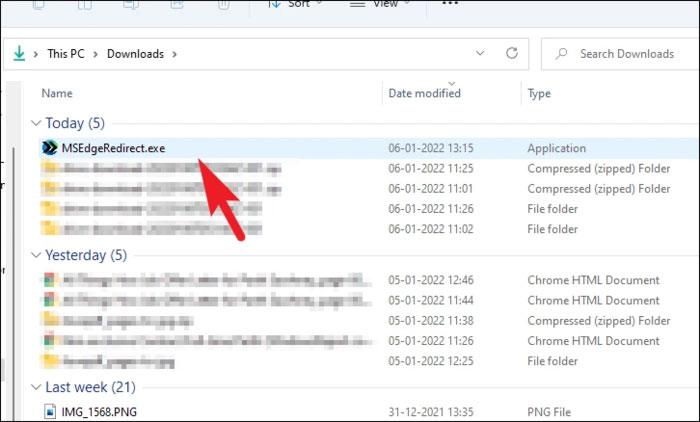This screenshot has width=700, height=422.
Task: Click the search magnifier icon in Search Downloads
Action: click(562, 53)
